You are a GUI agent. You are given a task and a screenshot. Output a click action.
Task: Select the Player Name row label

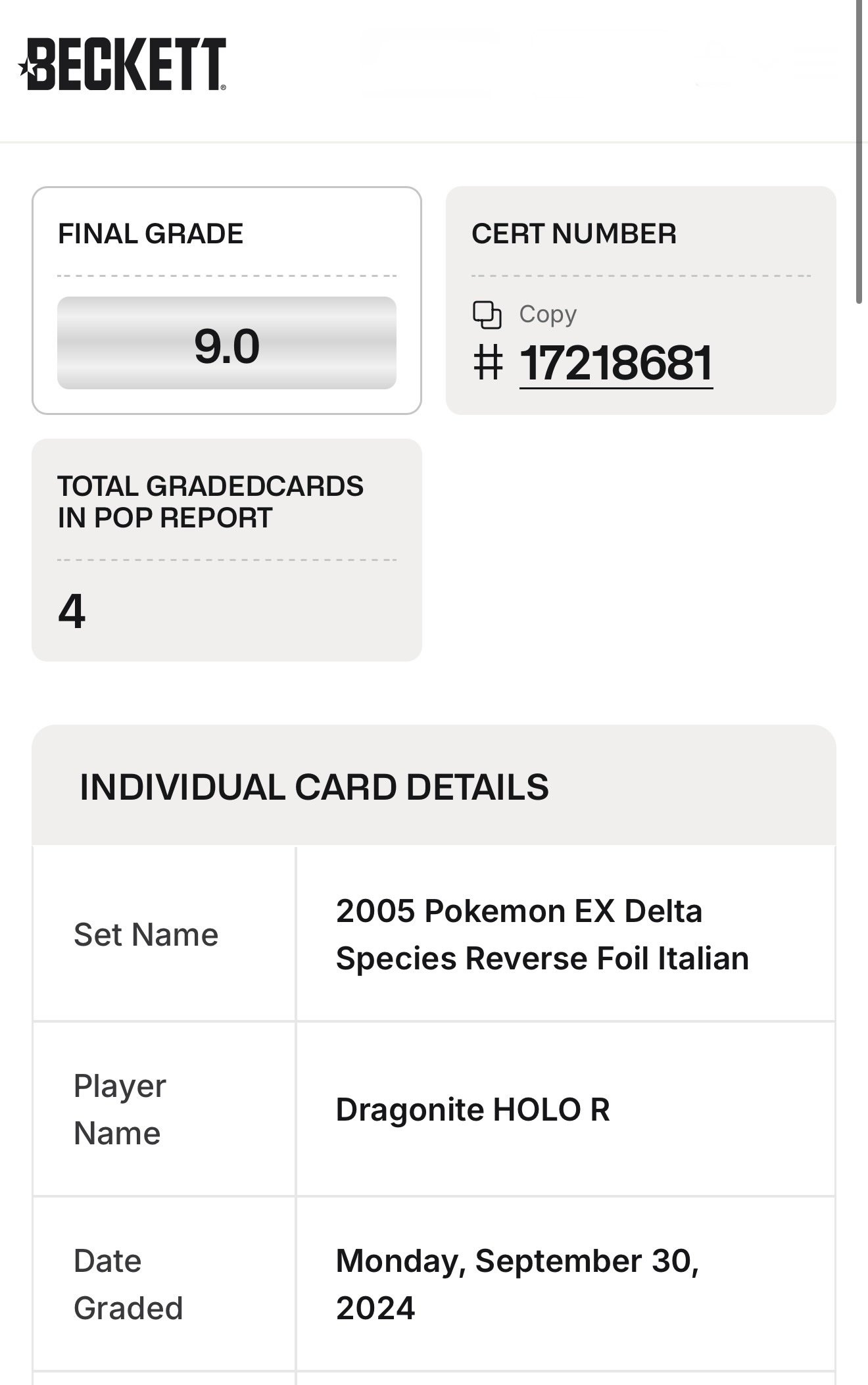point(120,1109)
